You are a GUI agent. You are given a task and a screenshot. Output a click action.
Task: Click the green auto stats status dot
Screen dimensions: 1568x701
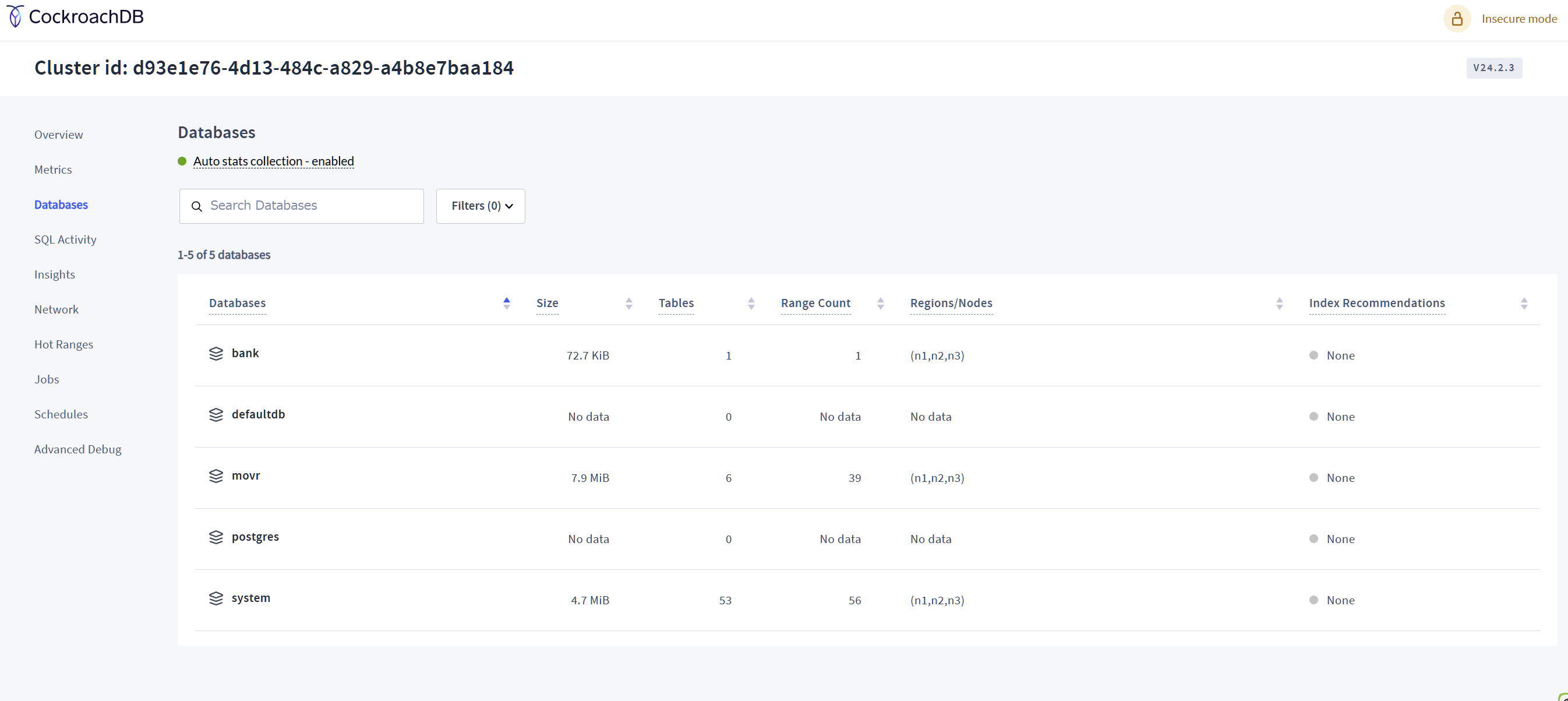[182, 161]
